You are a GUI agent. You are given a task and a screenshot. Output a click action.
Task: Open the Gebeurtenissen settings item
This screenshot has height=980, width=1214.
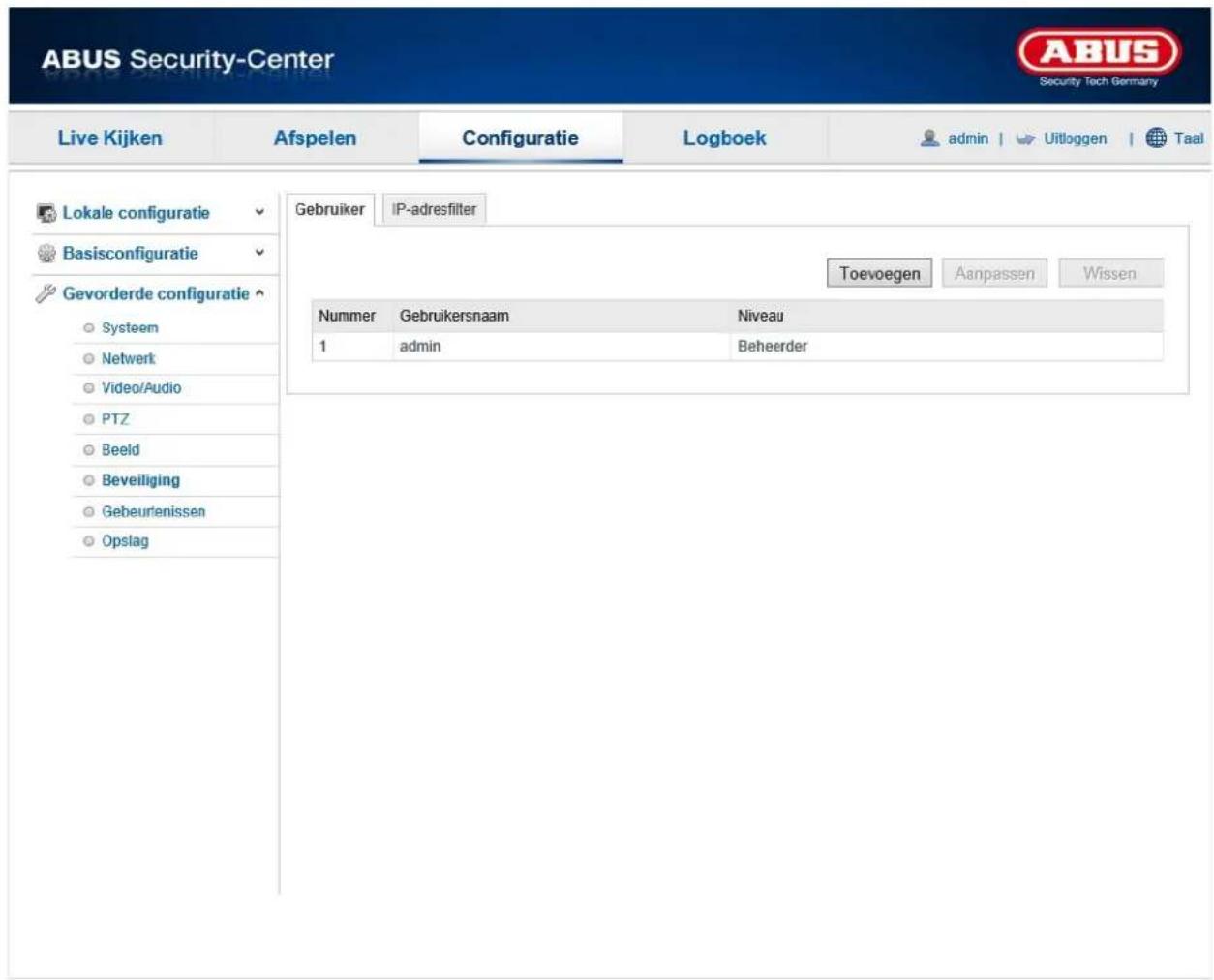point(154,511)
